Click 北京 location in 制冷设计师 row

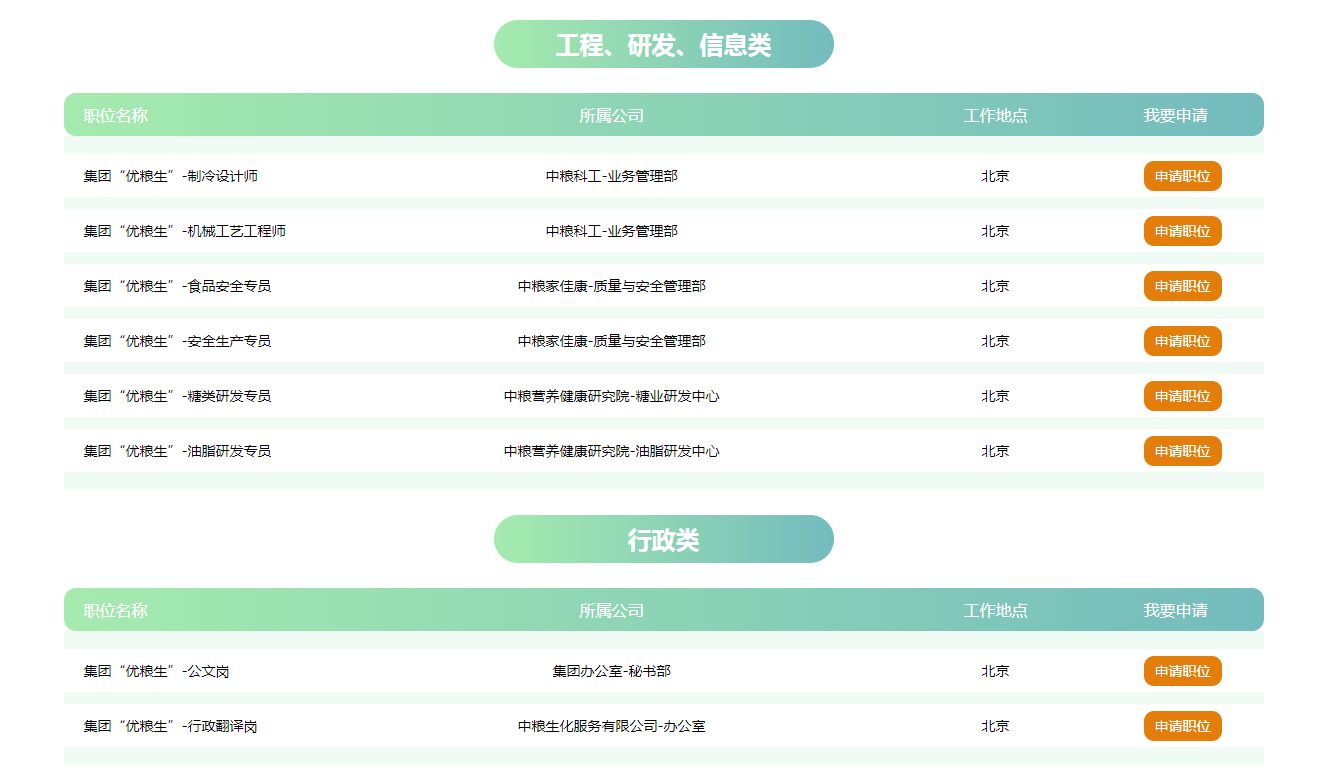click(x=995, y=176)
